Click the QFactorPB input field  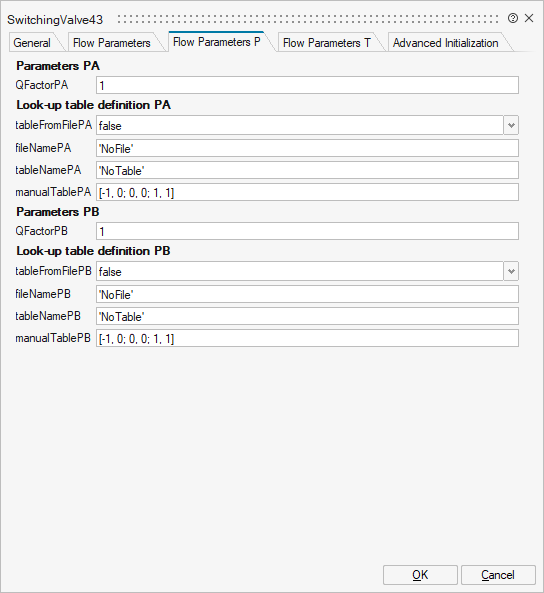tap(307, 231)
